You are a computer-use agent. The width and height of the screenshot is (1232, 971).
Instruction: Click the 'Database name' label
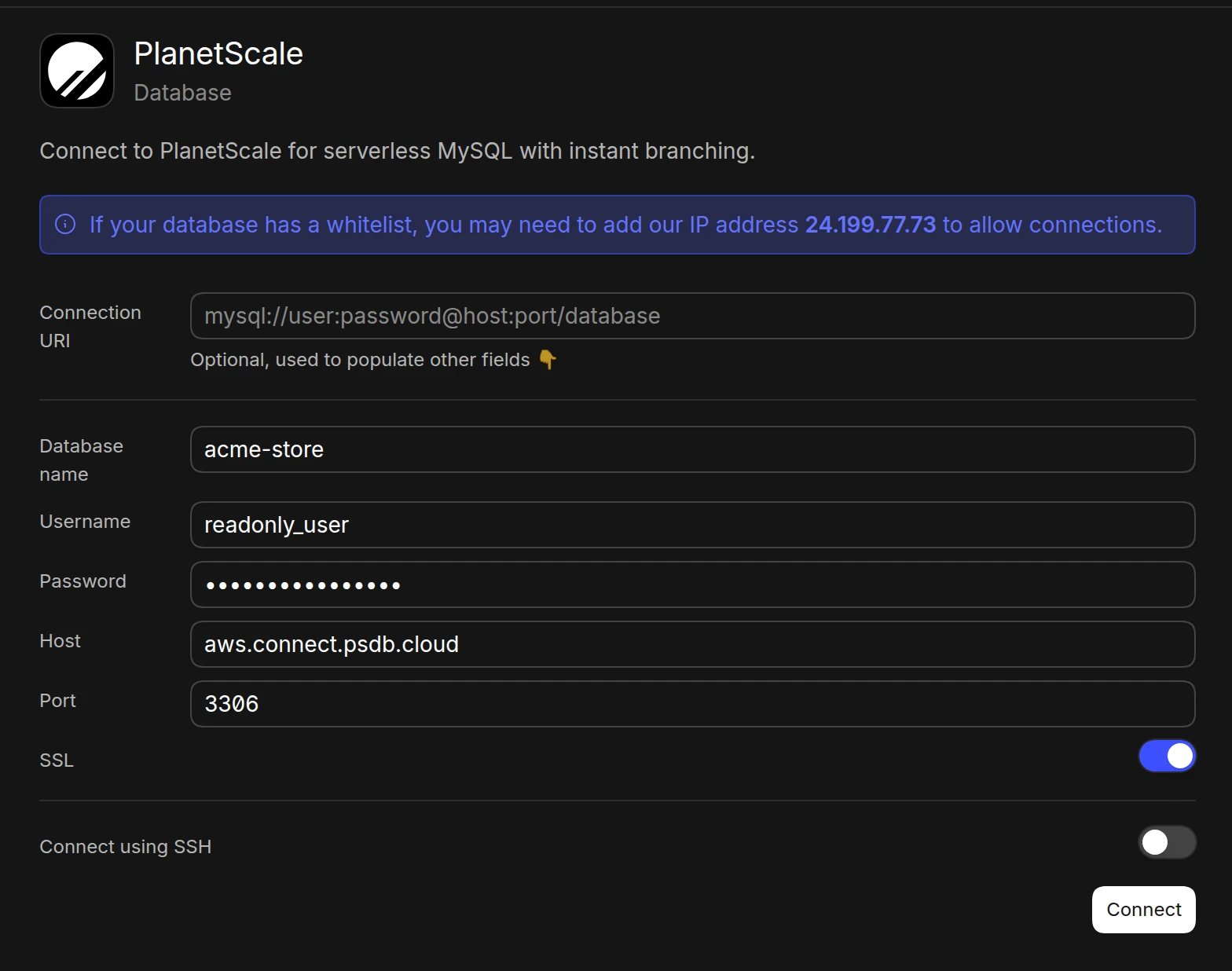pyautogui.click(x=82, y=460)
